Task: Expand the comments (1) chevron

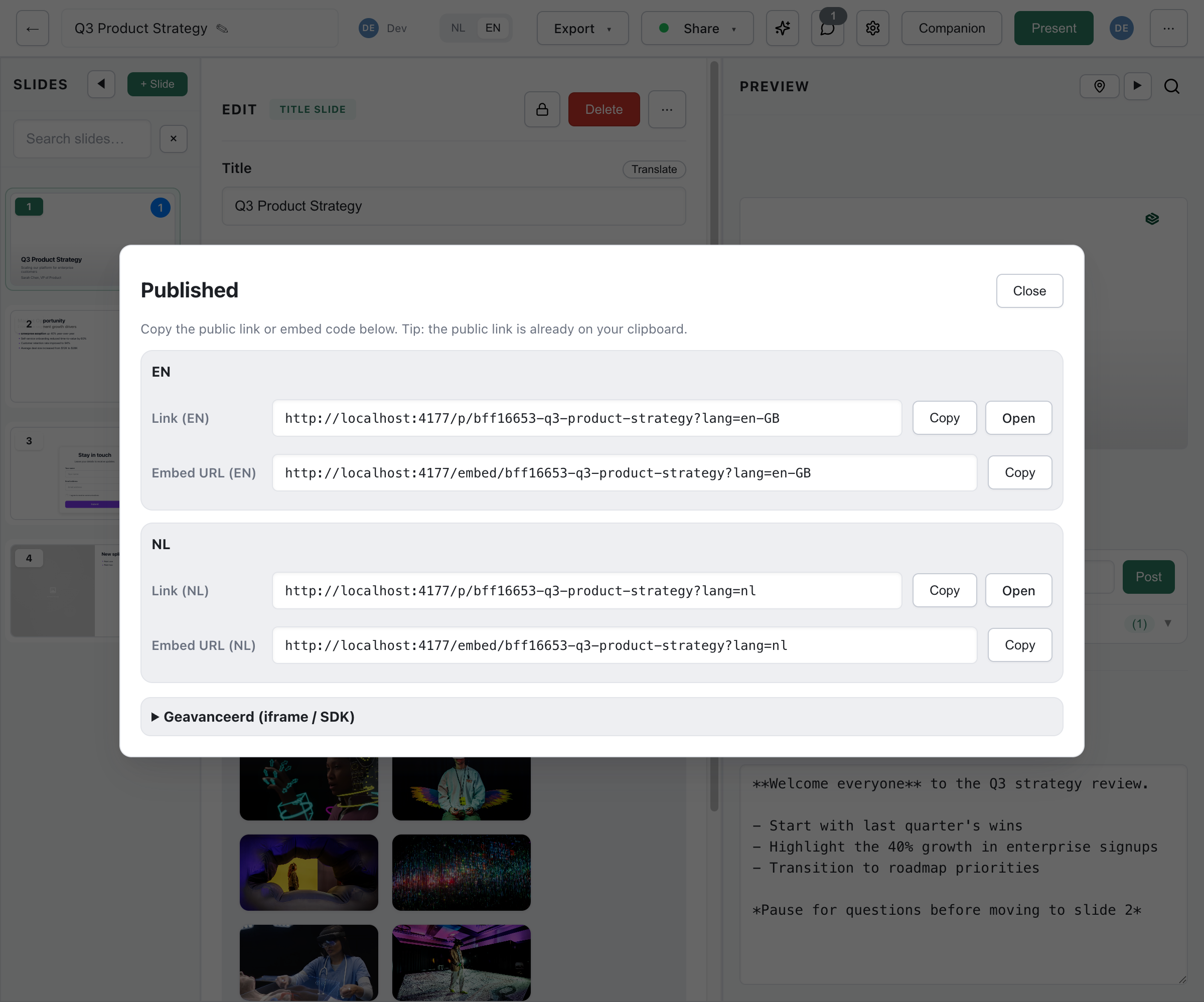Action: tap(1168, 623)
